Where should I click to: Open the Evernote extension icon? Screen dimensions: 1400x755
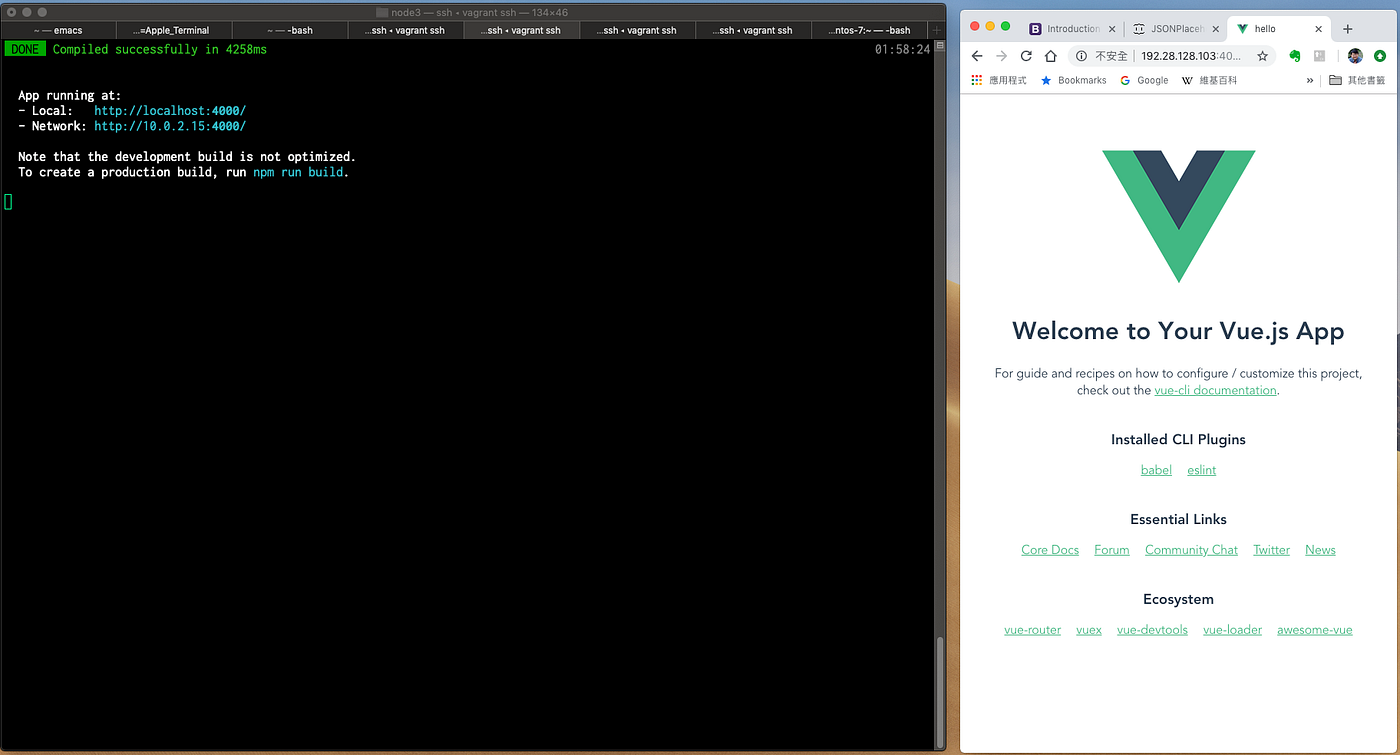click(1294, 56)
